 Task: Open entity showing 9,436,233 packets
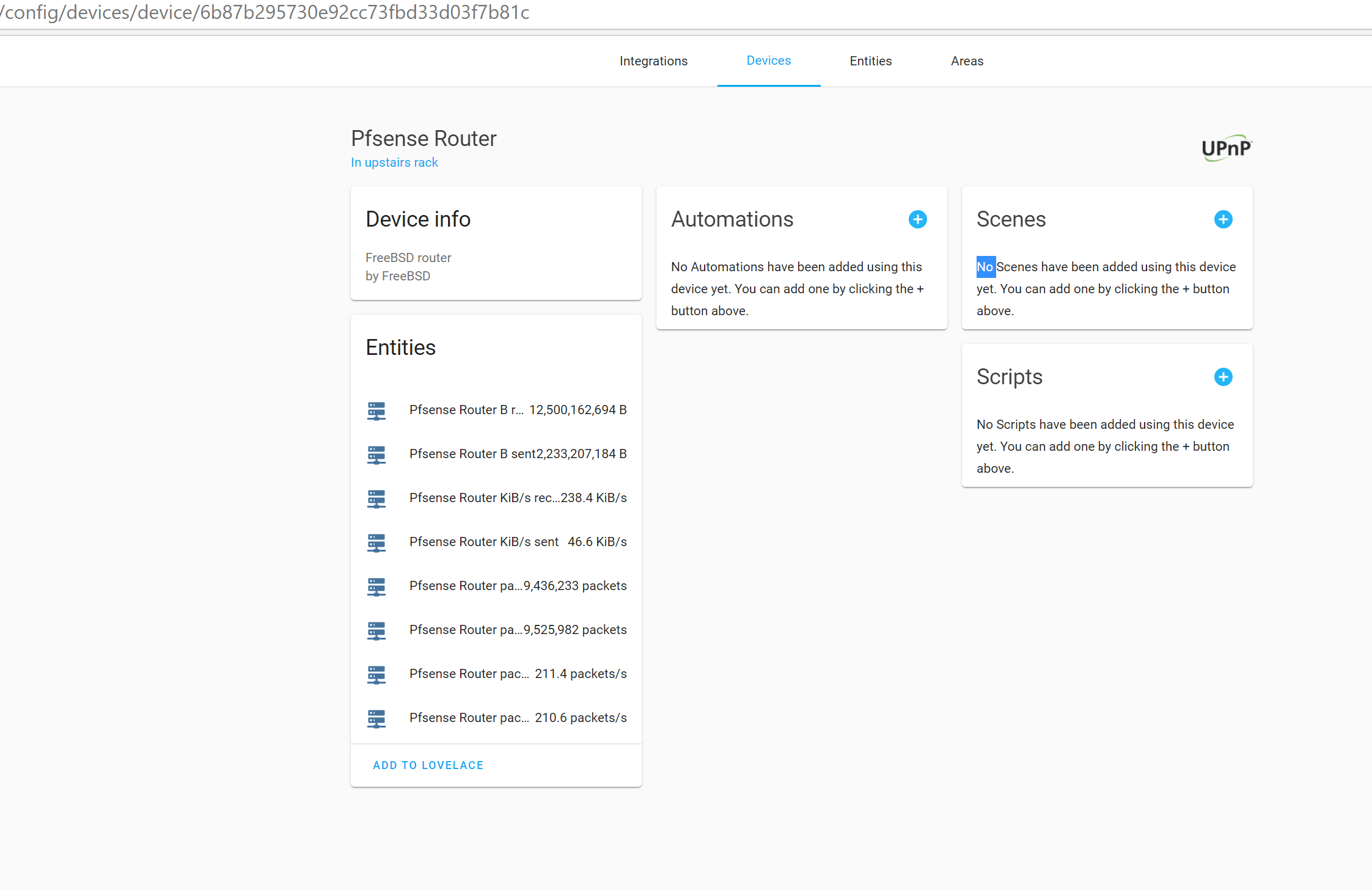[x=496, y=586]
